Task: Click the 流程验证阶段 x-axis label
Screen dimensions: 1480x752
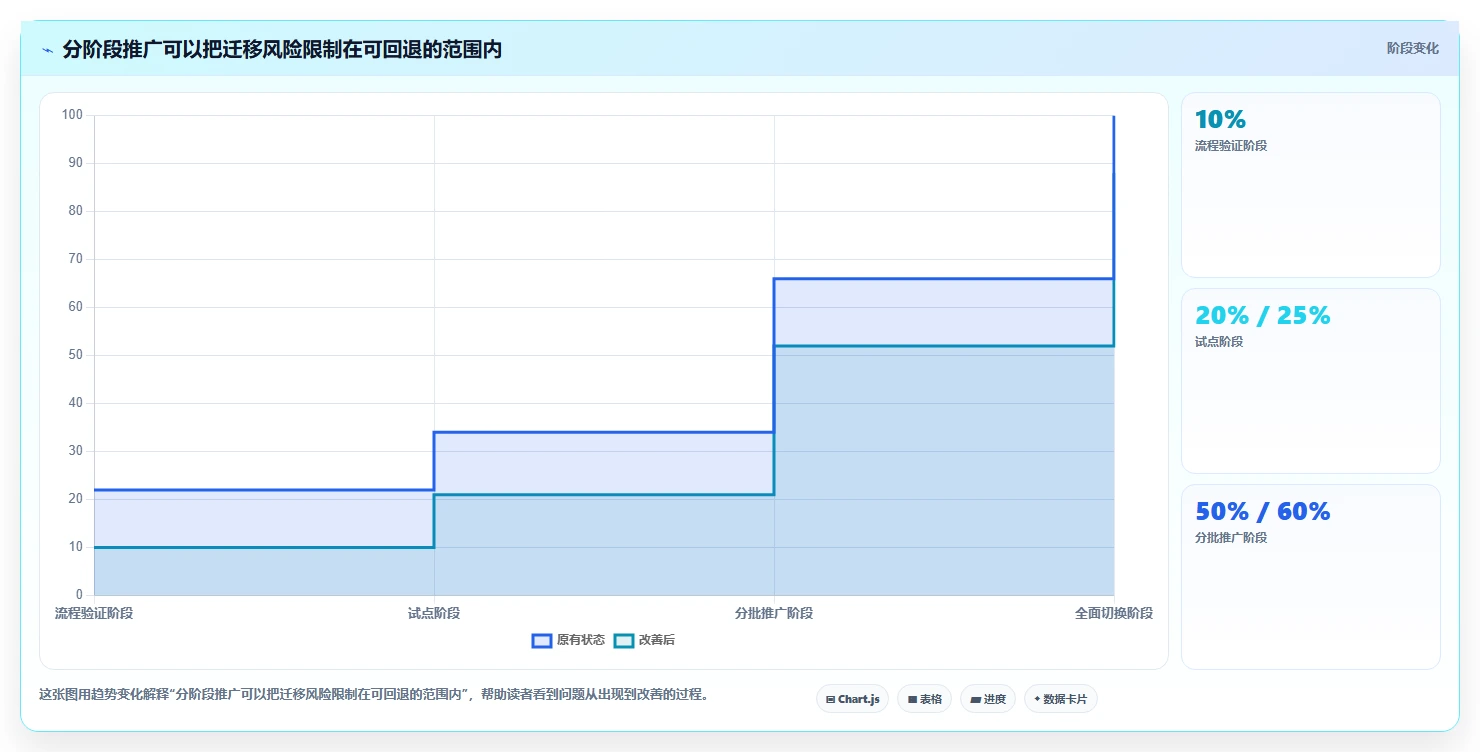Action: [x=94, y=613]
